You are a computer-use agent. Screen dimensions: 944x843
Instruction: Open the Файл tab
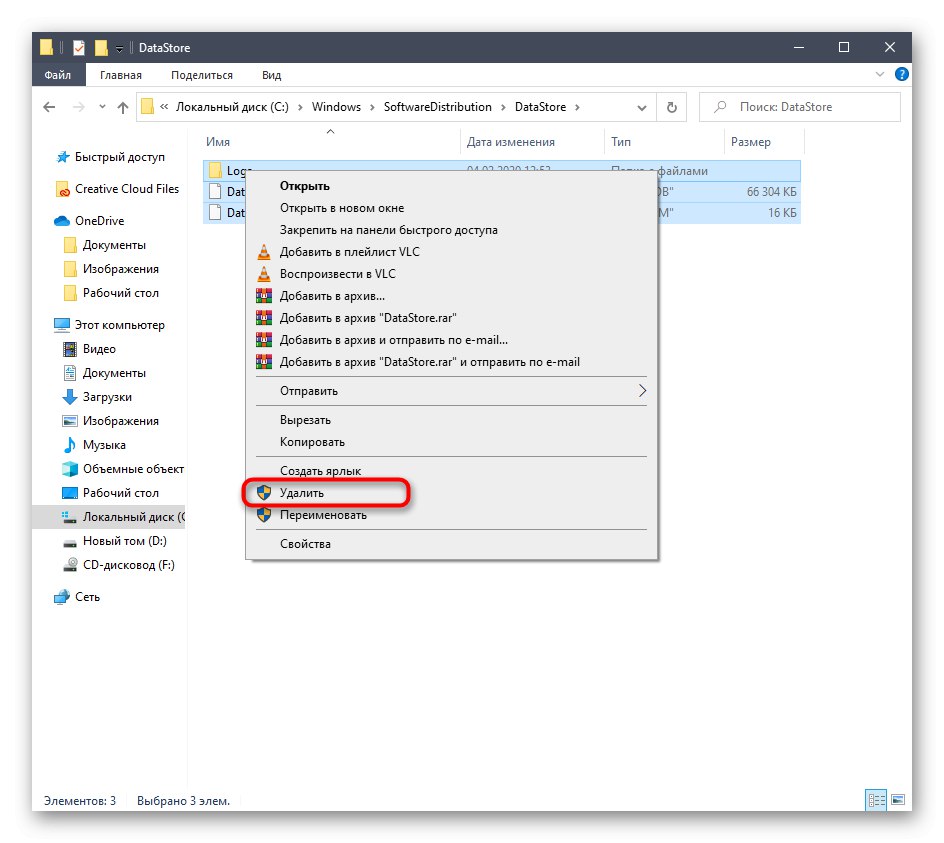(58, 75)
